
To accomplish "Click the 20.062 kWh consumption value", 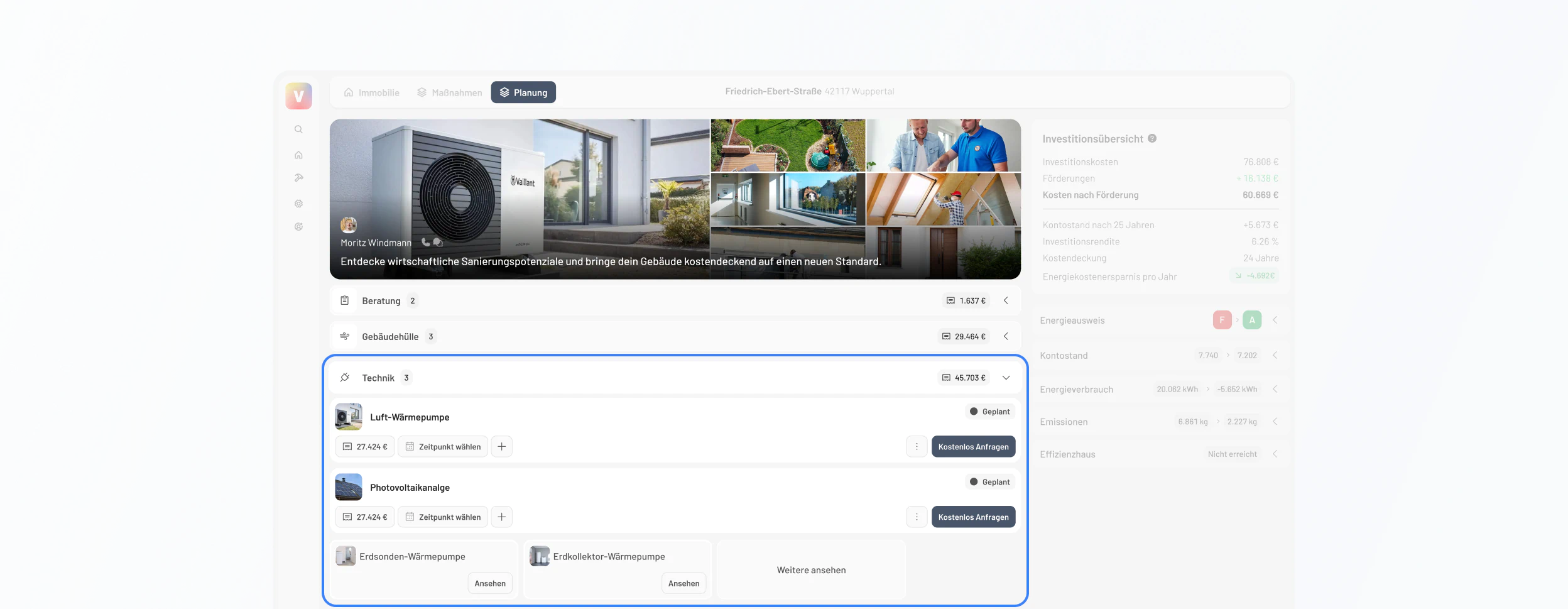I will pyautogui.click(x=1177, y=389).
